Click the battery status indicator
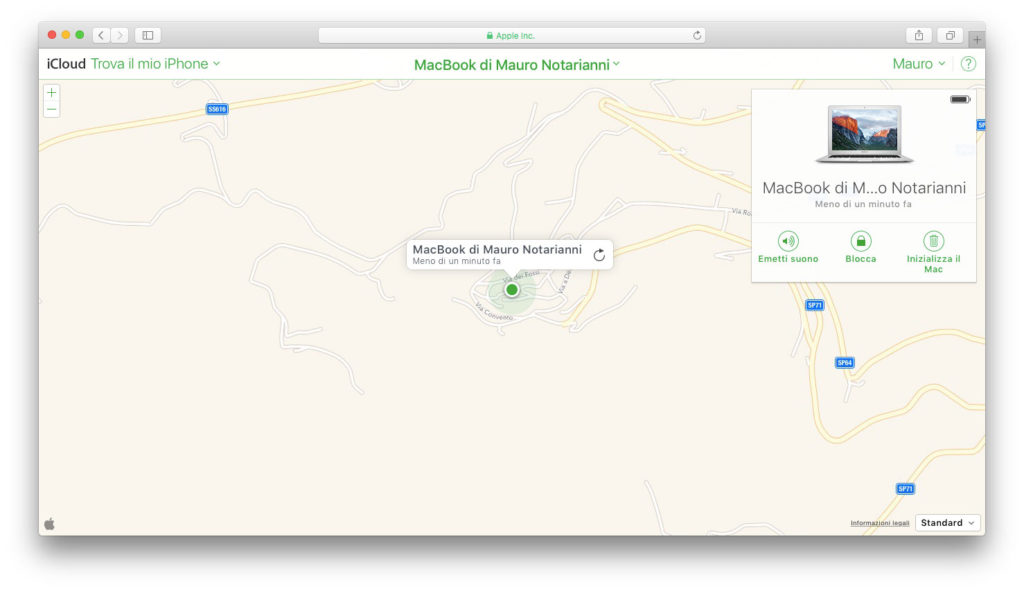Viewport: 1024px width, 591px height. pos(960,99)
